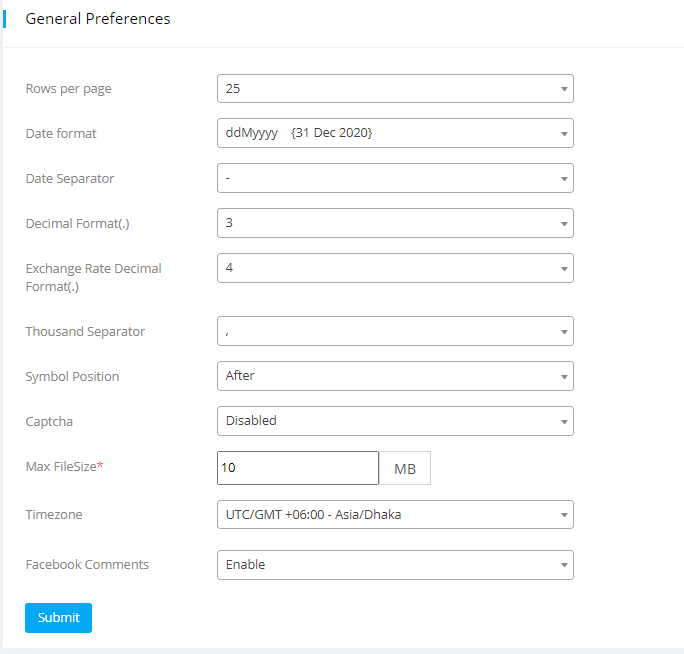
Task: Click the 'Timezone' text label
Action: click(x=54, y=515)
